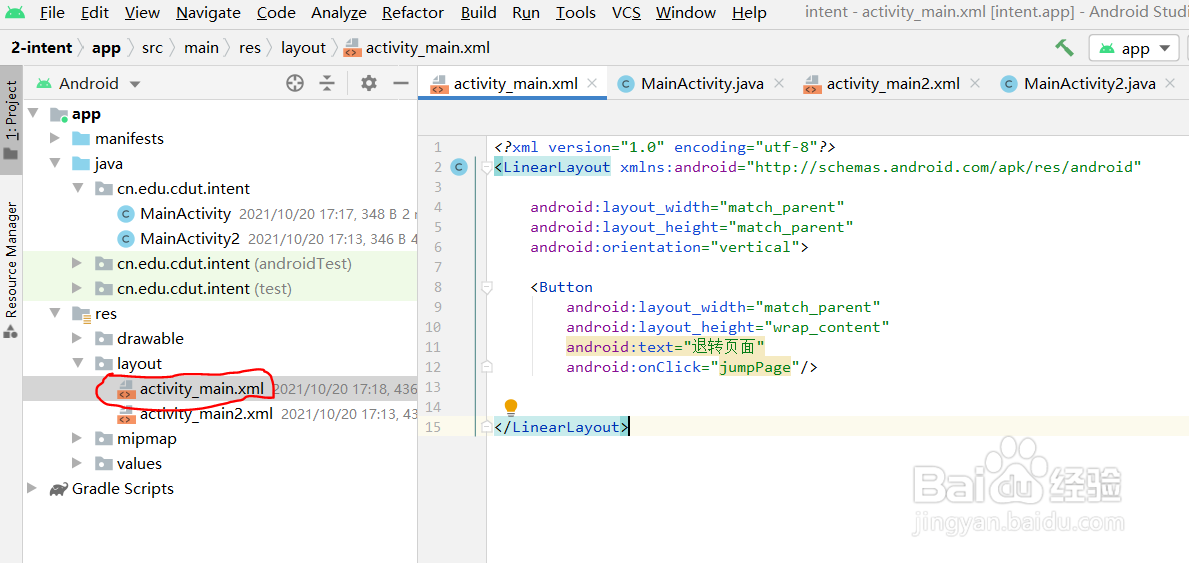Click the Android Studio logo icon

point(14,13)
